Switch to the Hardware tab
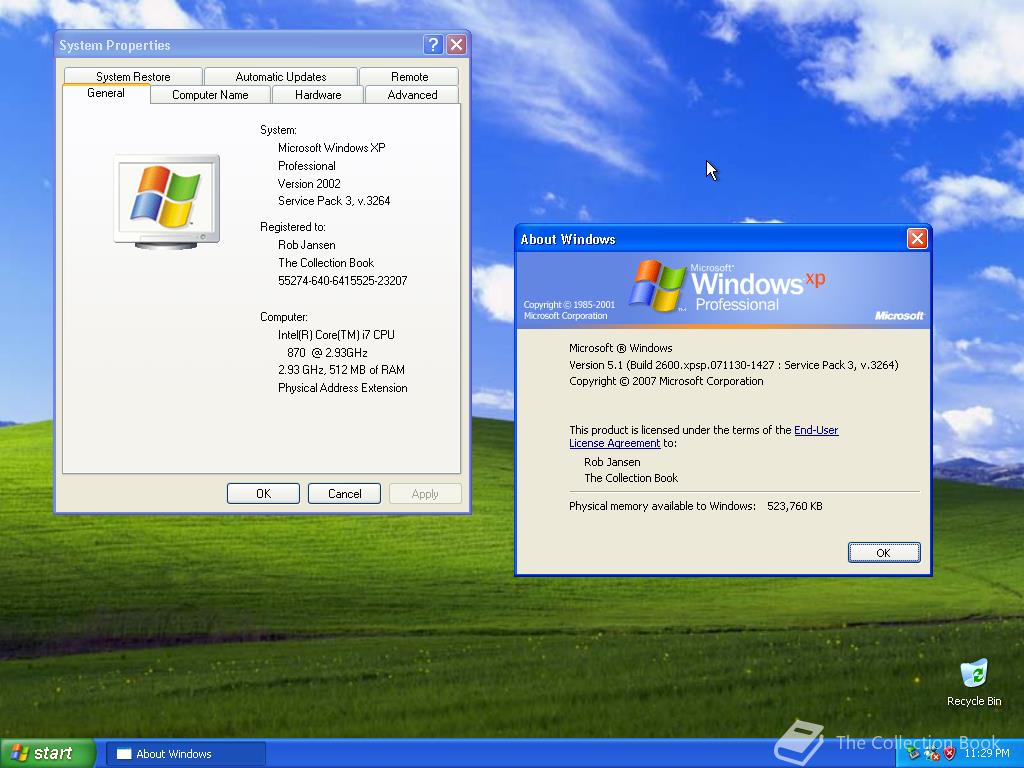 tap(317, 94)
